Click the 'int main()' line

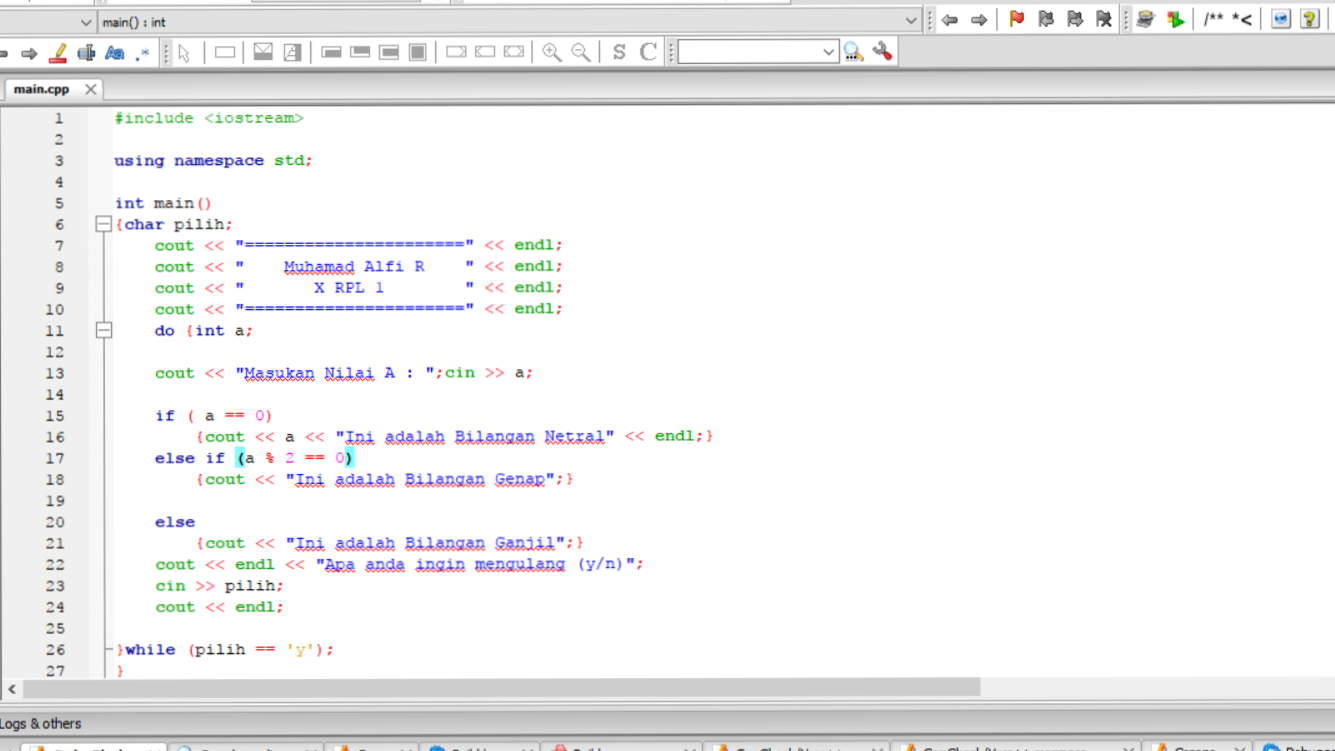tap(163, 203)
